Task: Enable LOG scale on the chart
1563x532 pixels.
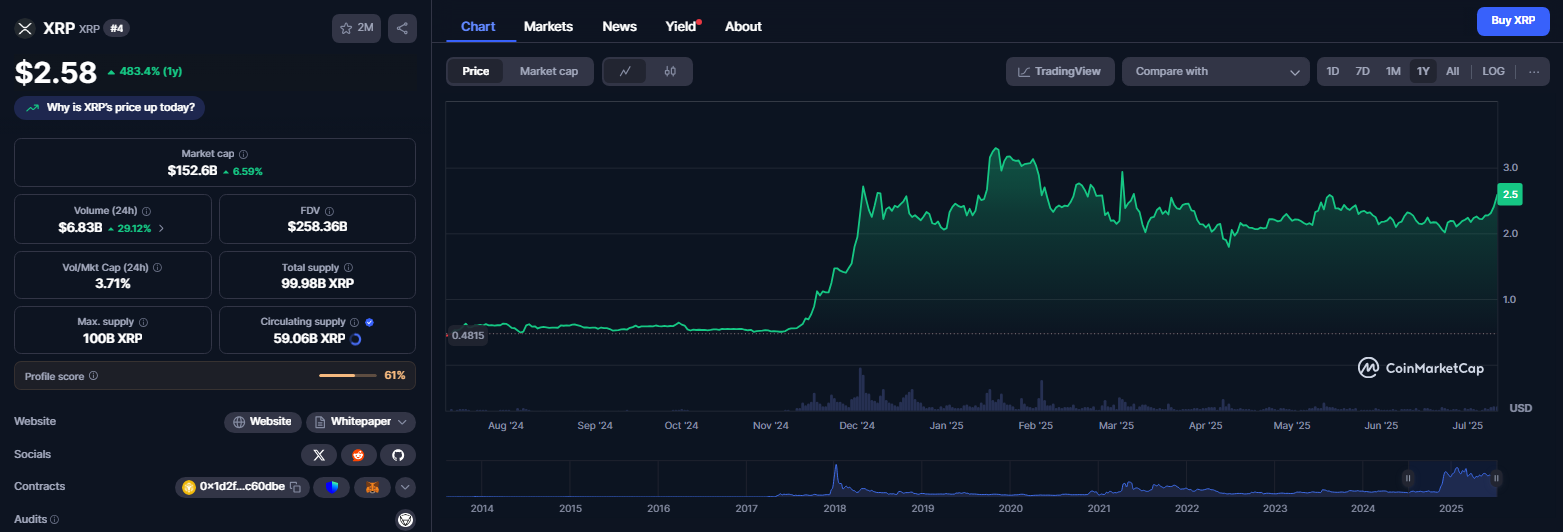Action: pyautogui.click(x=1493, y=72)
